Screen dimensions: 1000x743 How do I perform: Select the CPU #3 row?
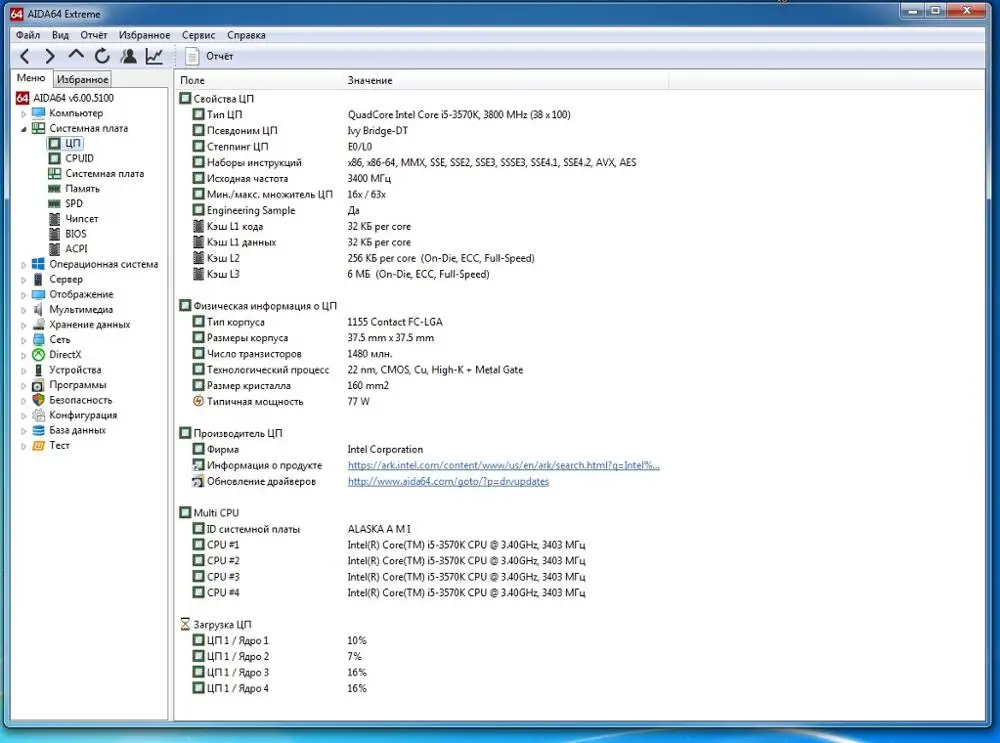click(x=388, y=577)
